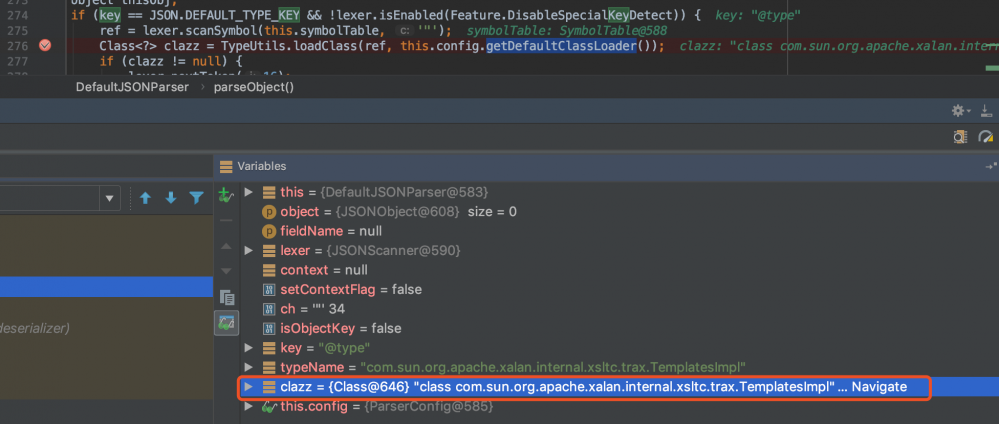Select the highlighted blue stack frame
The width and height of the screenshot is (999, 424).
click(x=106, y=287)
